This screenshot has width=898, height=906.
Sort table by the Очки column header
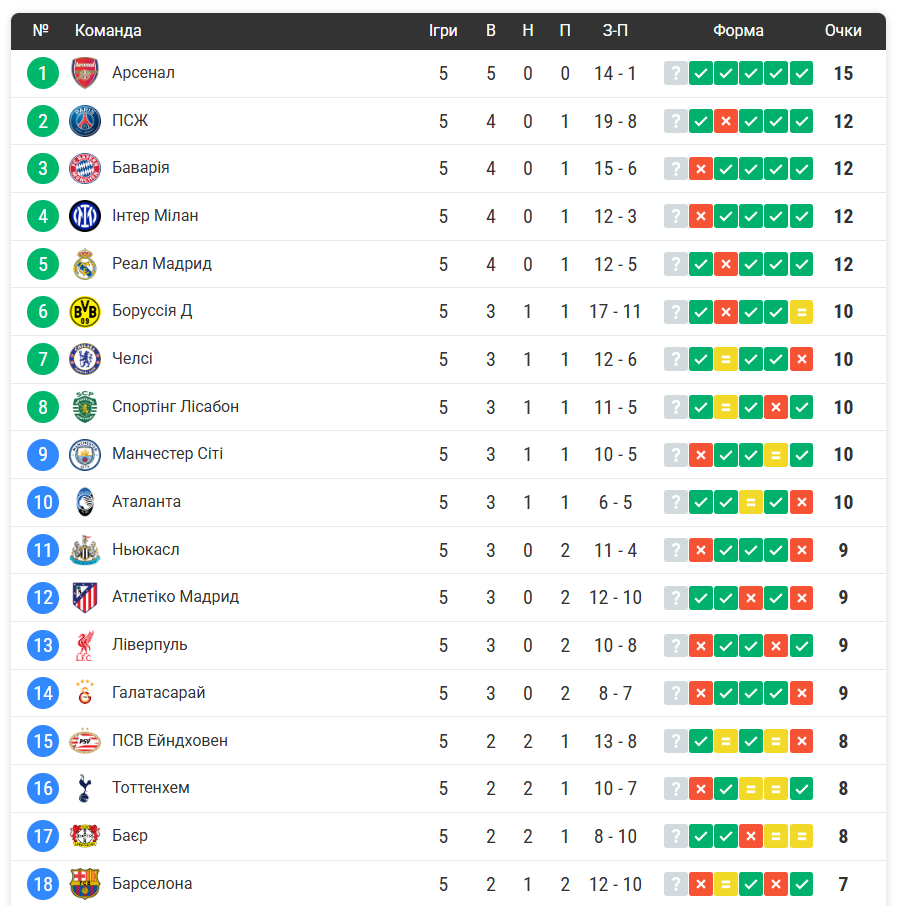click(x=843, y=31)
